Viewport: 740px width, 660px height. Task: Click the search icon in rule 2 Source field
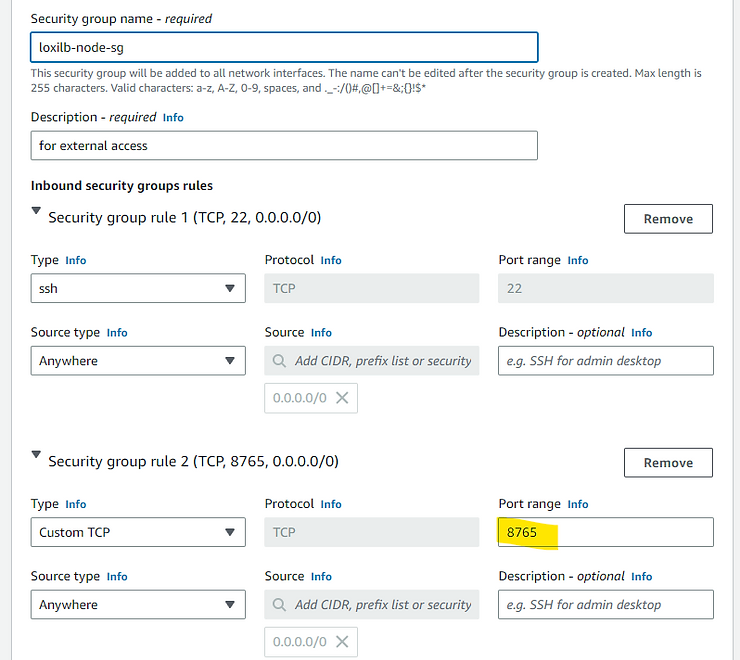pyautogui.click(x=279, y=605)
